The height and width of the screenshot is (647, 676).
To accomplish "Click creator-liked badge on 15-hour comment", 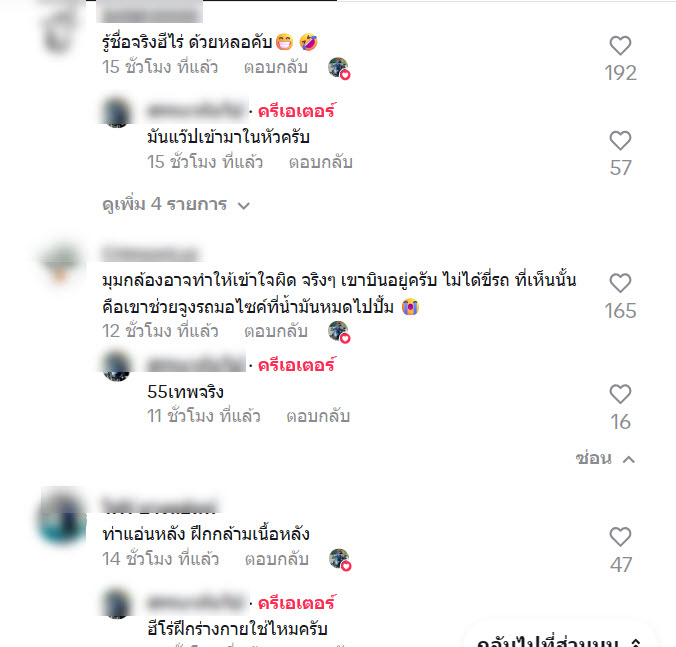I will click(339, 68).
